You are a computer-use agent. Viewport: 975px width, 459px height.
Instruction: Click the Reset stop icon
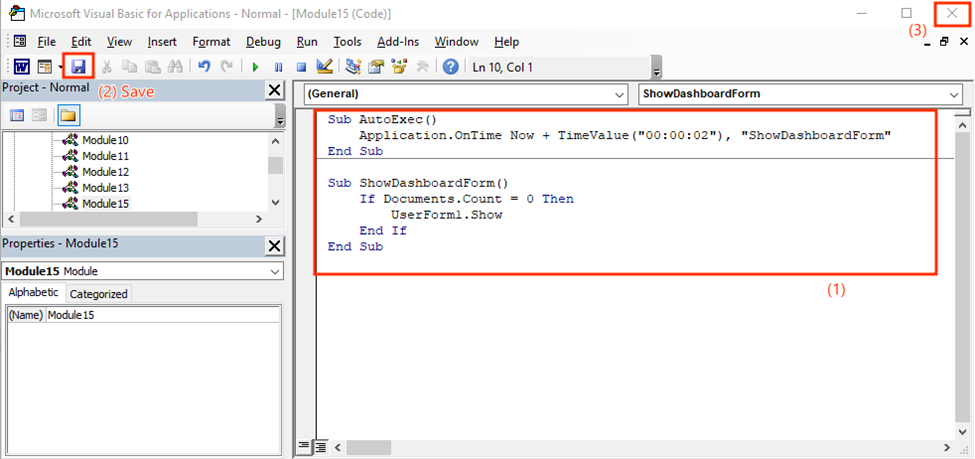pos(301,67)
